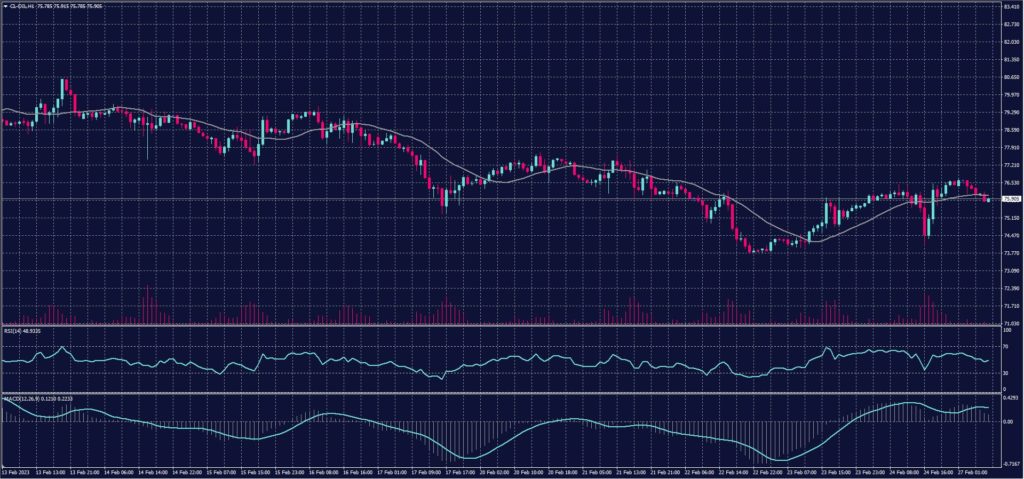
Task: Click the CL-OIL,H1 chart title text
Action: (x=22, y=6)
